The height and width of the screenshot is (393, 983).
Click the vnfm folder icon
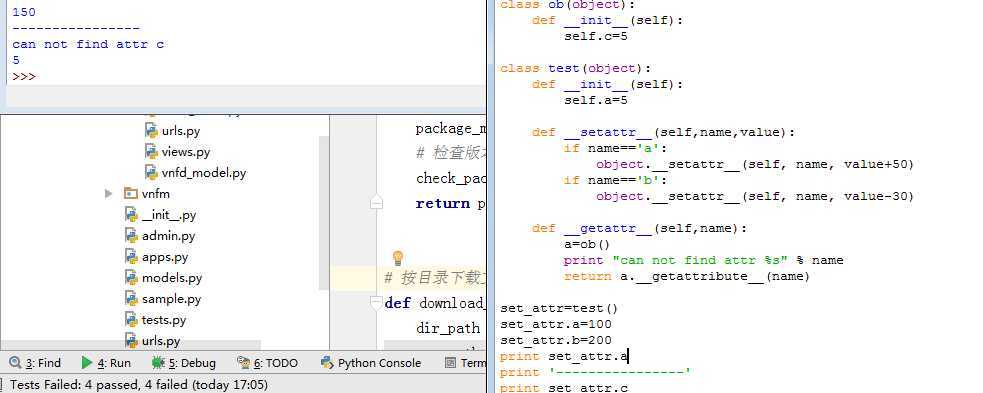pyautogui.click(x=130, y=194)
